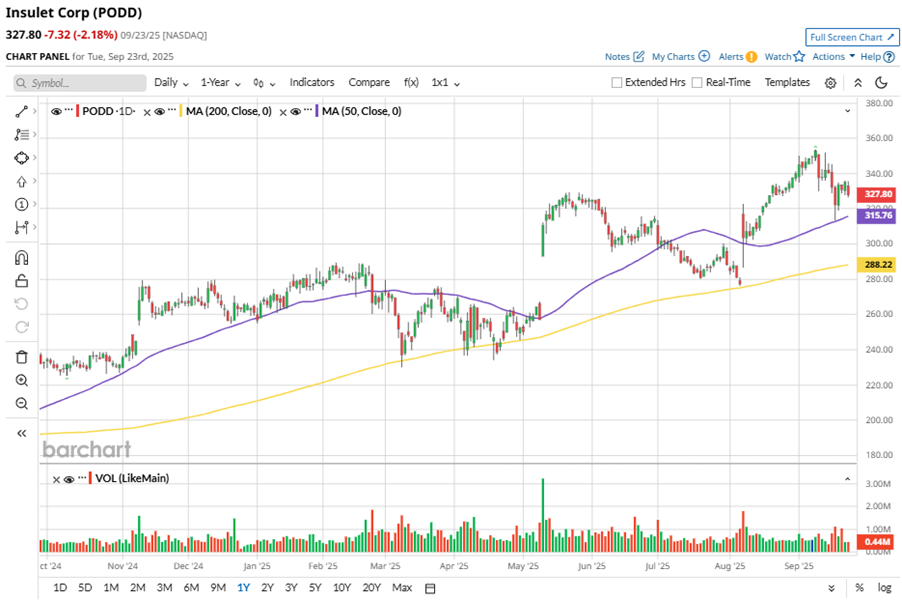Remove the MA (50, Close, 0) indicator
Image resolution: width=902 pixels, height=600 pixels.
click(282, 113)
